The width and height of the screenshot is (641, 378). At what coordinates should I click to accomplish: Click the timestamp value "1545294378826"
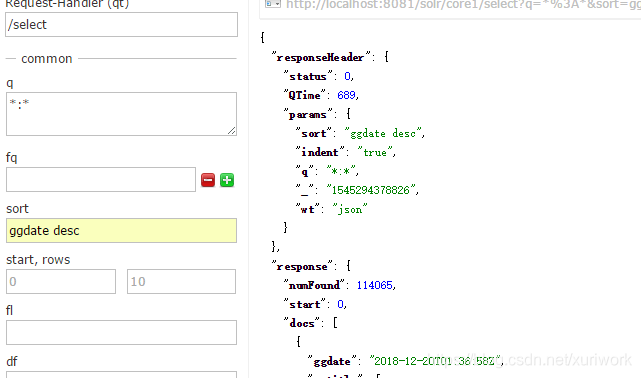[x=371, y=190]
